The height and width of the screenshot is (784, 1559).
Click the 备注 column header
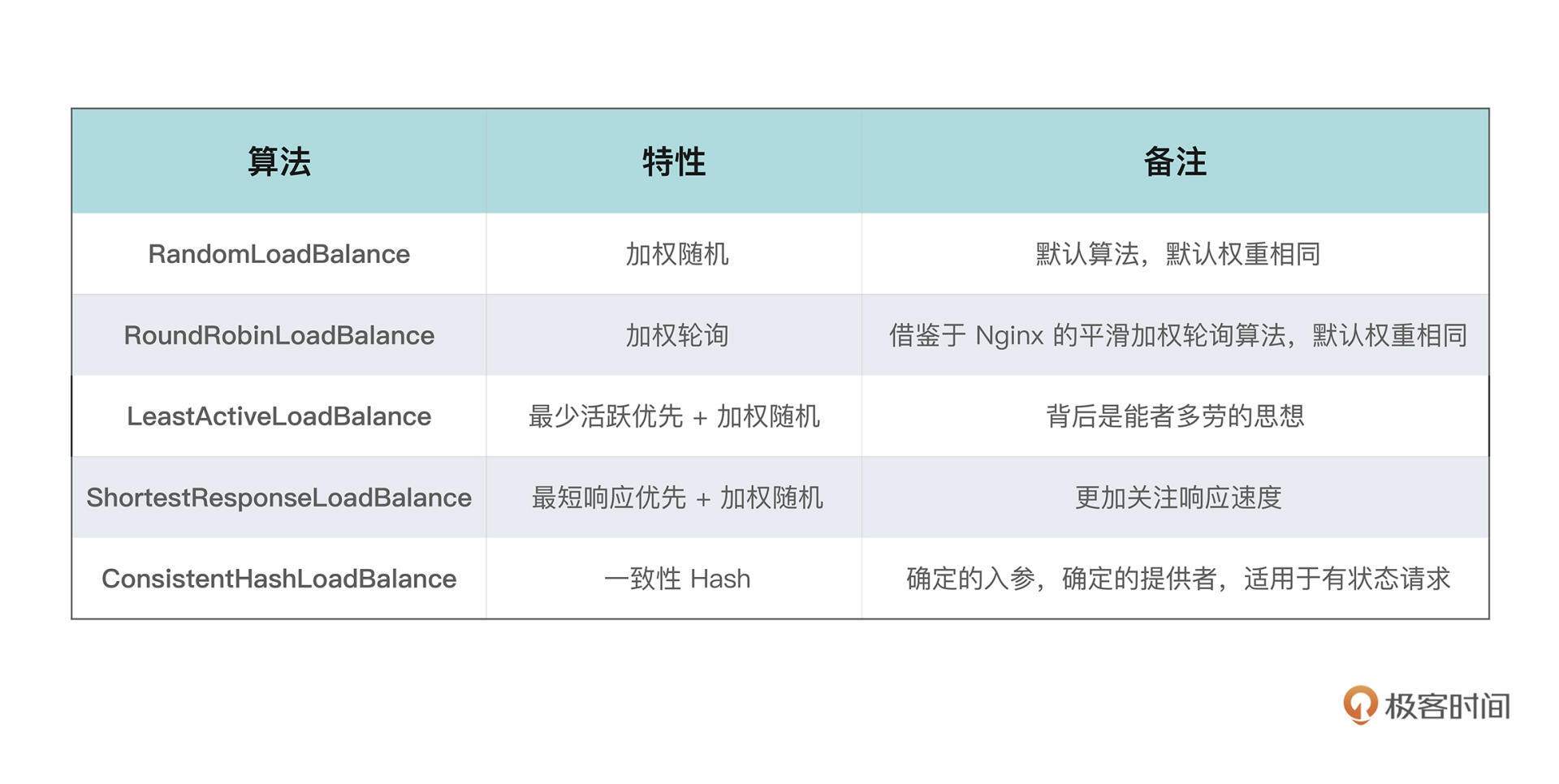tap(1174, 162)
